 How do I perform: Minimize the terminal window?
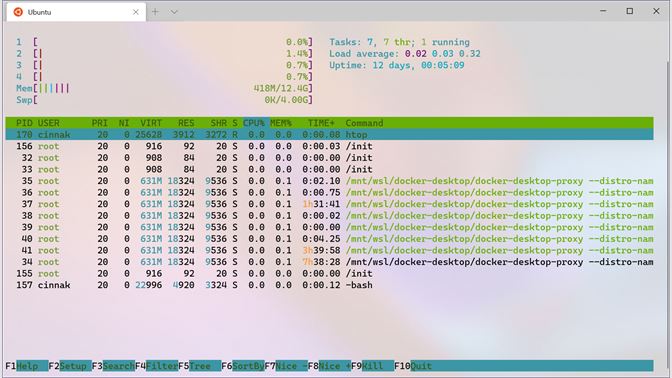click(x=603, y=11)
